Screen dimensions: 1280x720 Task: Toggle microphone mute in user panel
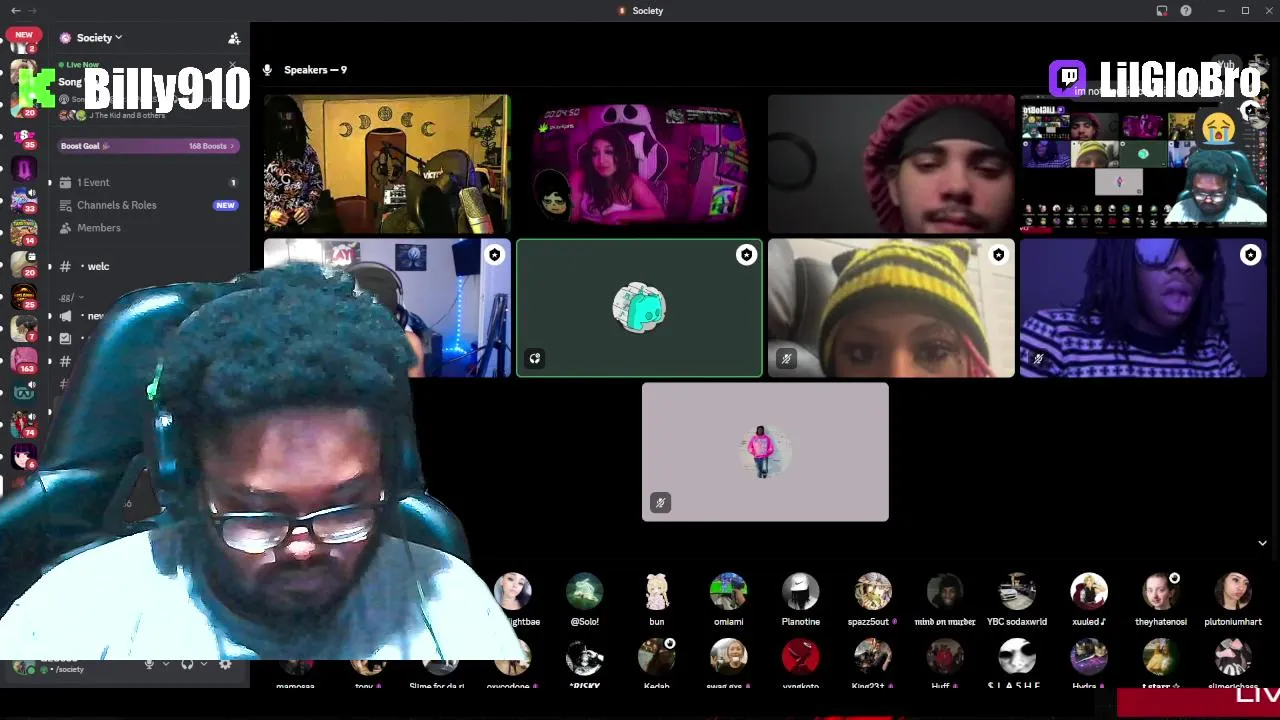[149, 664]
